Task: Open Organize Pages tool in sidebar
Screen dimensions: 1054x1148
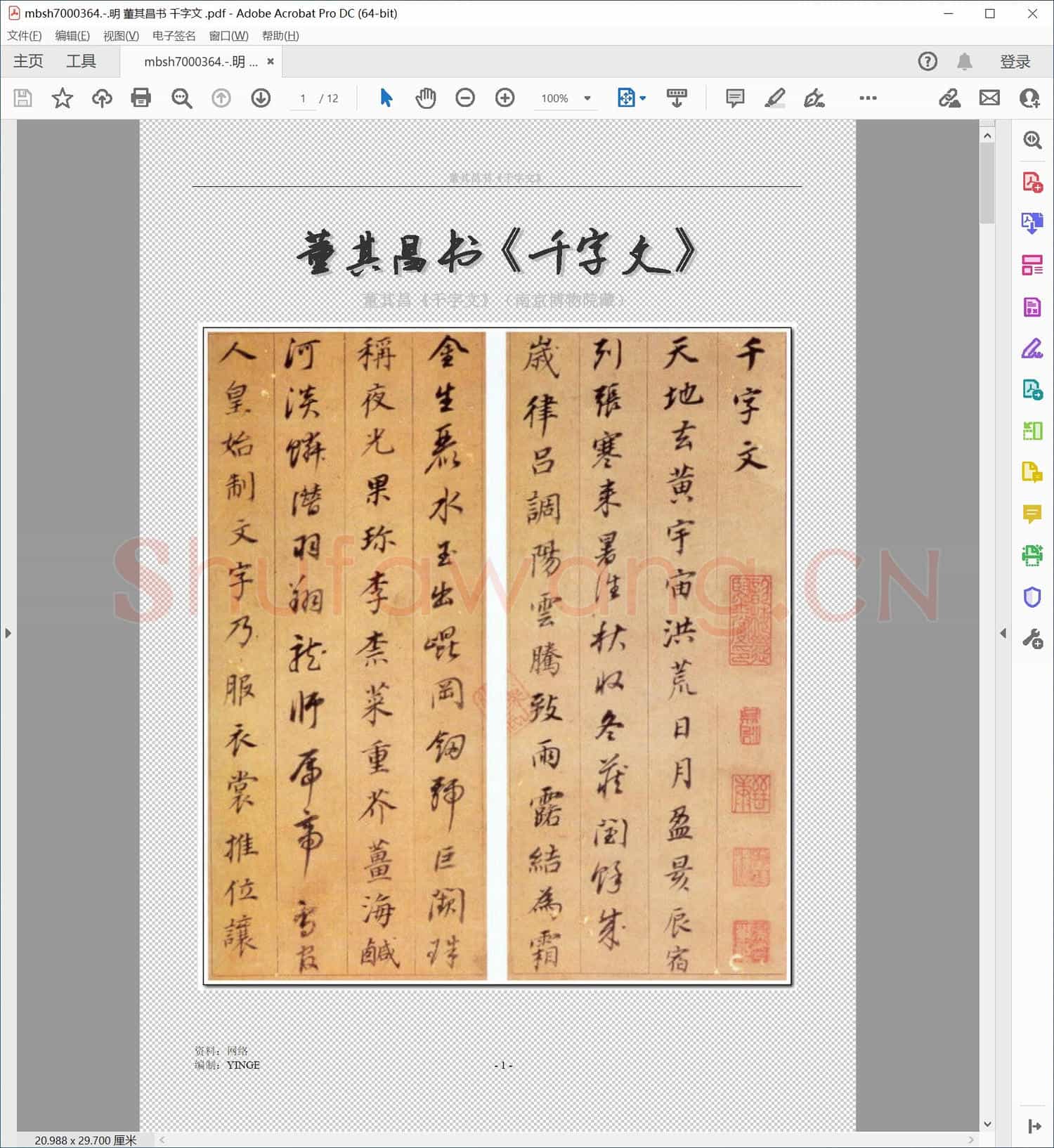Action: [x=1032, y=265]
